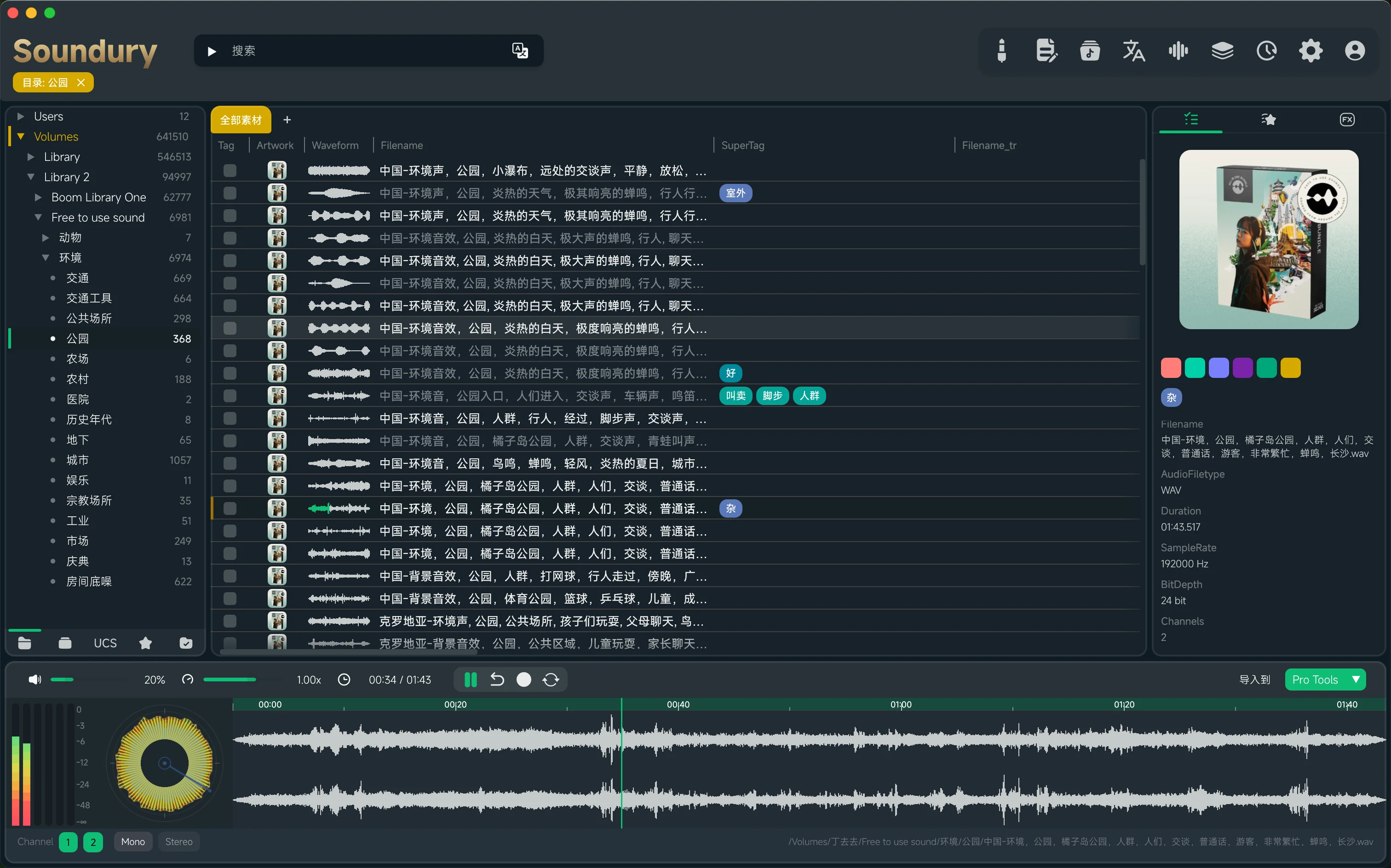This screenshot has height=868, width=1391.
Task: Open the user account icon
Action: coord(1355,51)
